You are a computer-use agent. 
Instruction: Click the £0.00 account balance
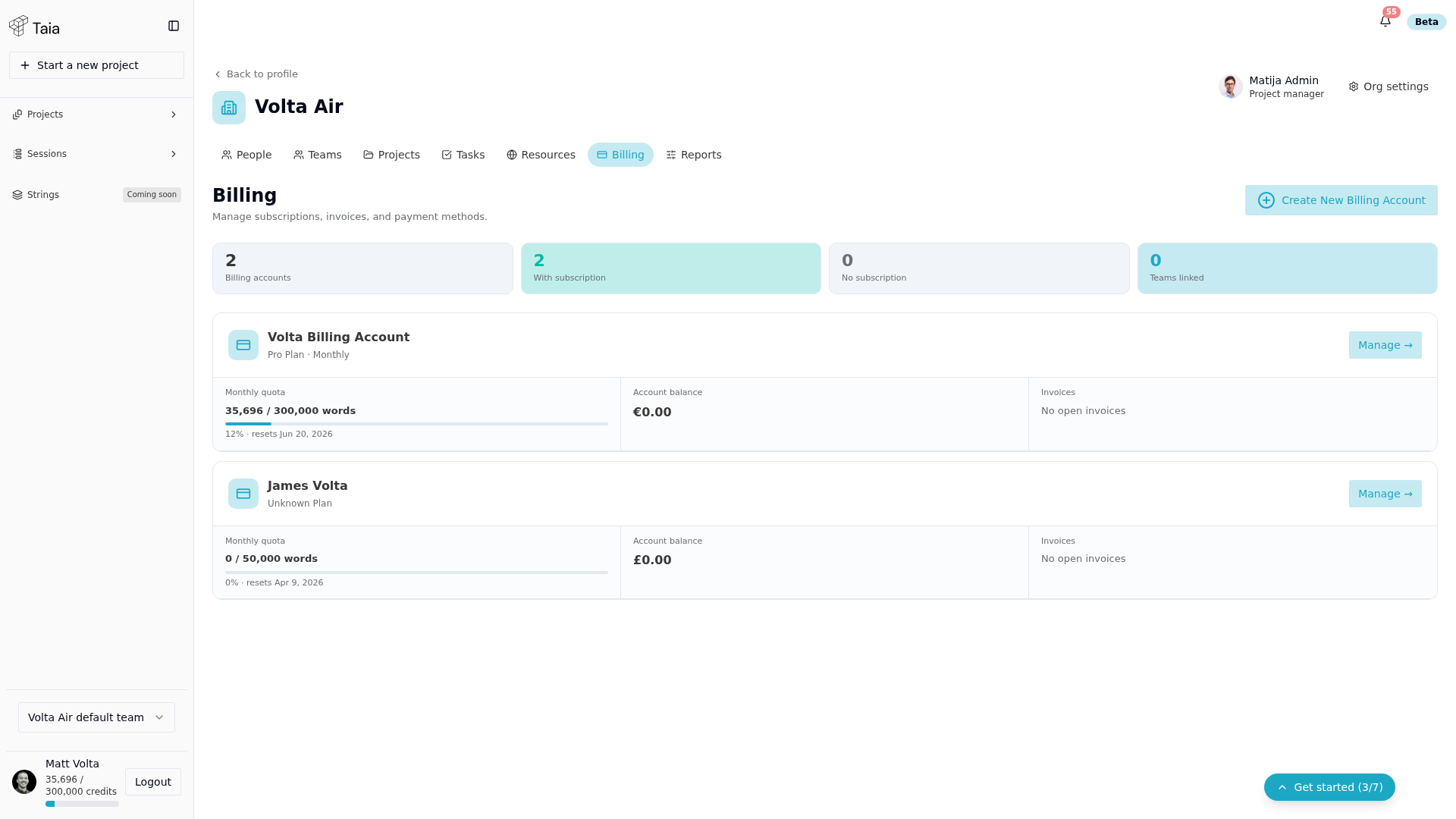tap(652, 560)
